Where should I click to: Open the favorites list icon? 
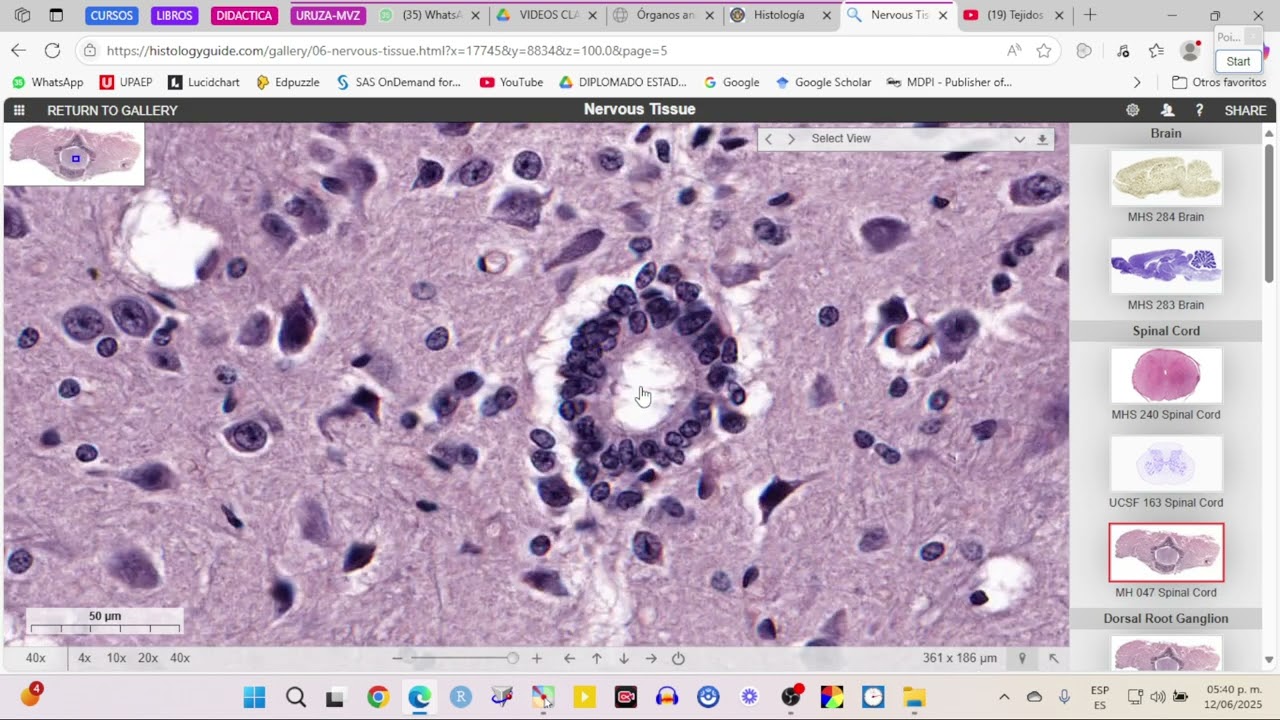click(x=1157, y=51)
